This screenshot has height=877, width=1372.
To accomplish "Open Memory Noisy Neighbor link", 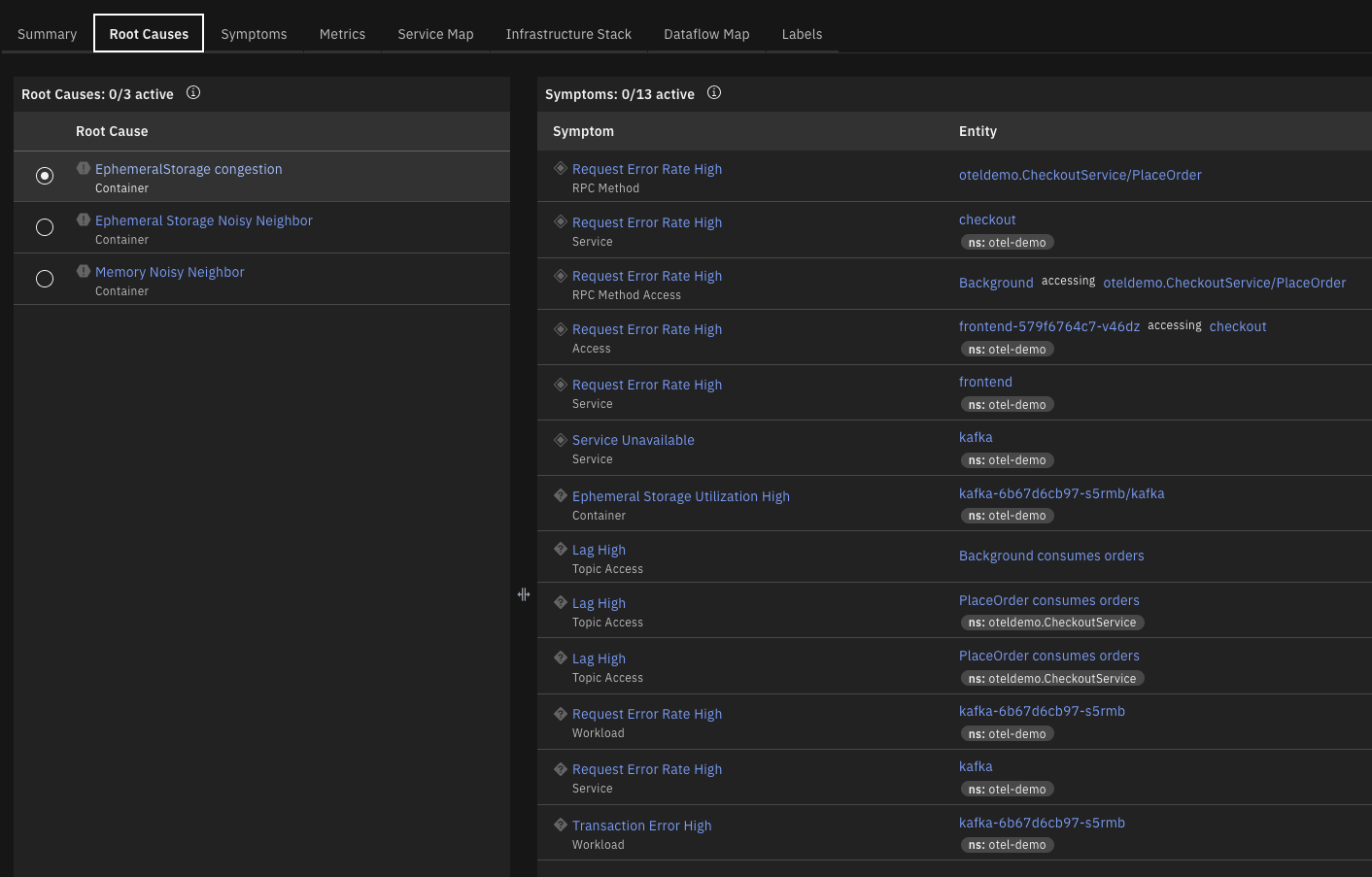I will coord(170,272).
